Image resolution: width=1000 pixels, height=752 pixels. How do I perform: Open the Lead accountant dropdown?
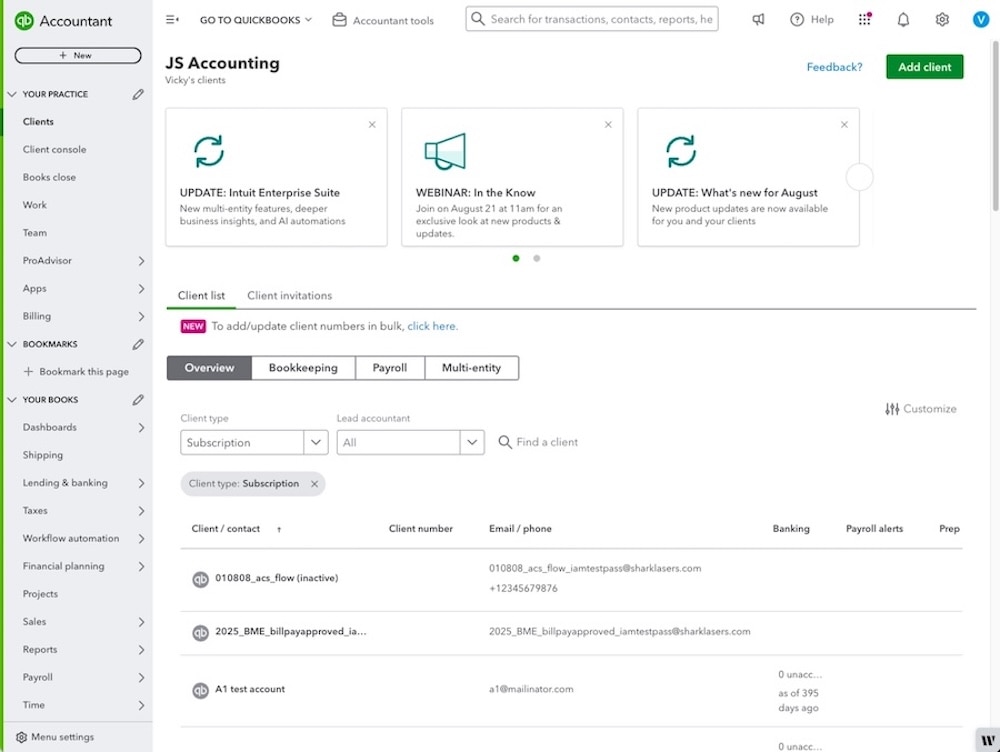(410, 441)
